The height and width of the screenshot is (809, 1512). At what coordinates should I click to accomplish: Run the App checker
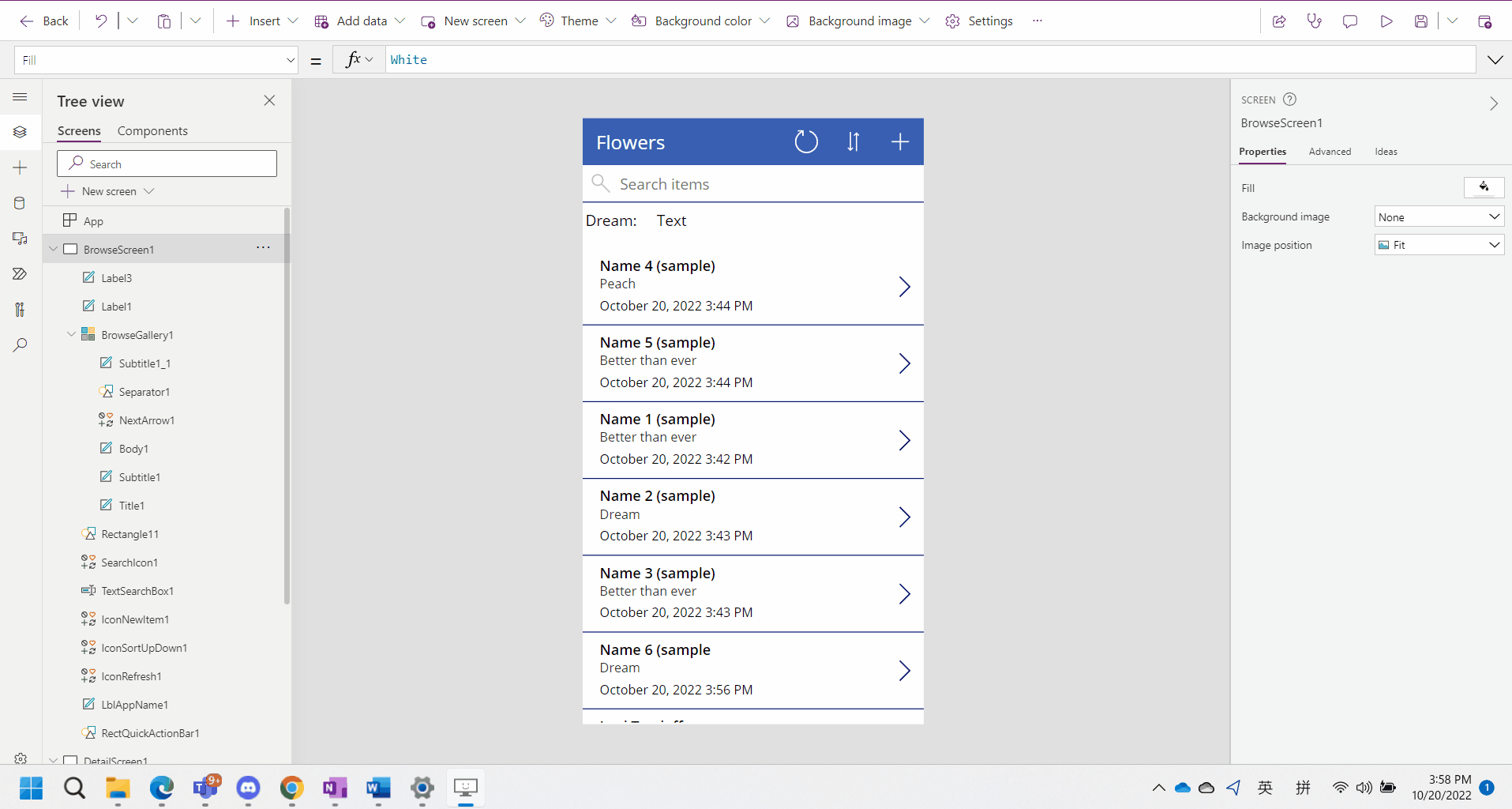[x=1315, y=21]
